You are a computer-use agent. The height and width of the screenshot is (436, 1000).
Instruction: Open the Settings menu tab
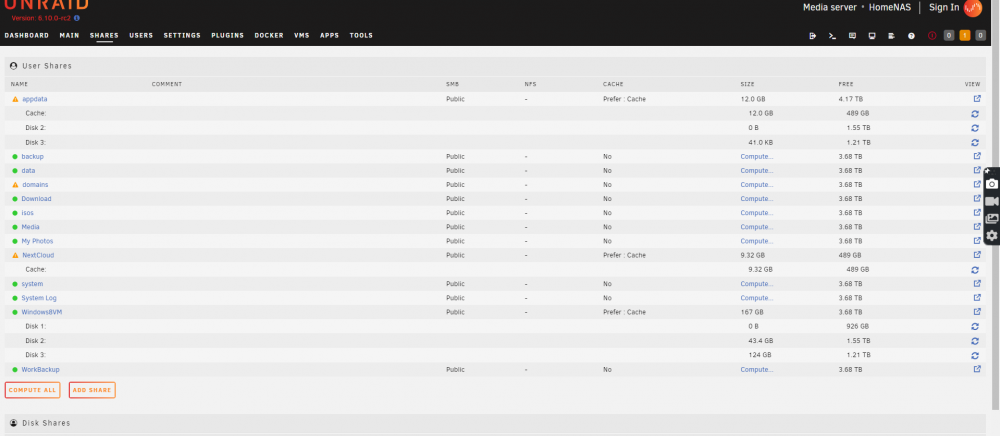tap(182, 36)
